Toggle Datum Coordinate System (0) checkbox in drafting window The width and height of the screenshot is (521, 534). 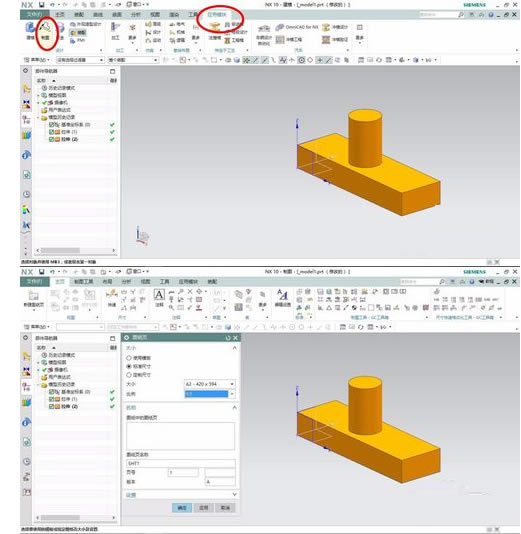[51, 392]
